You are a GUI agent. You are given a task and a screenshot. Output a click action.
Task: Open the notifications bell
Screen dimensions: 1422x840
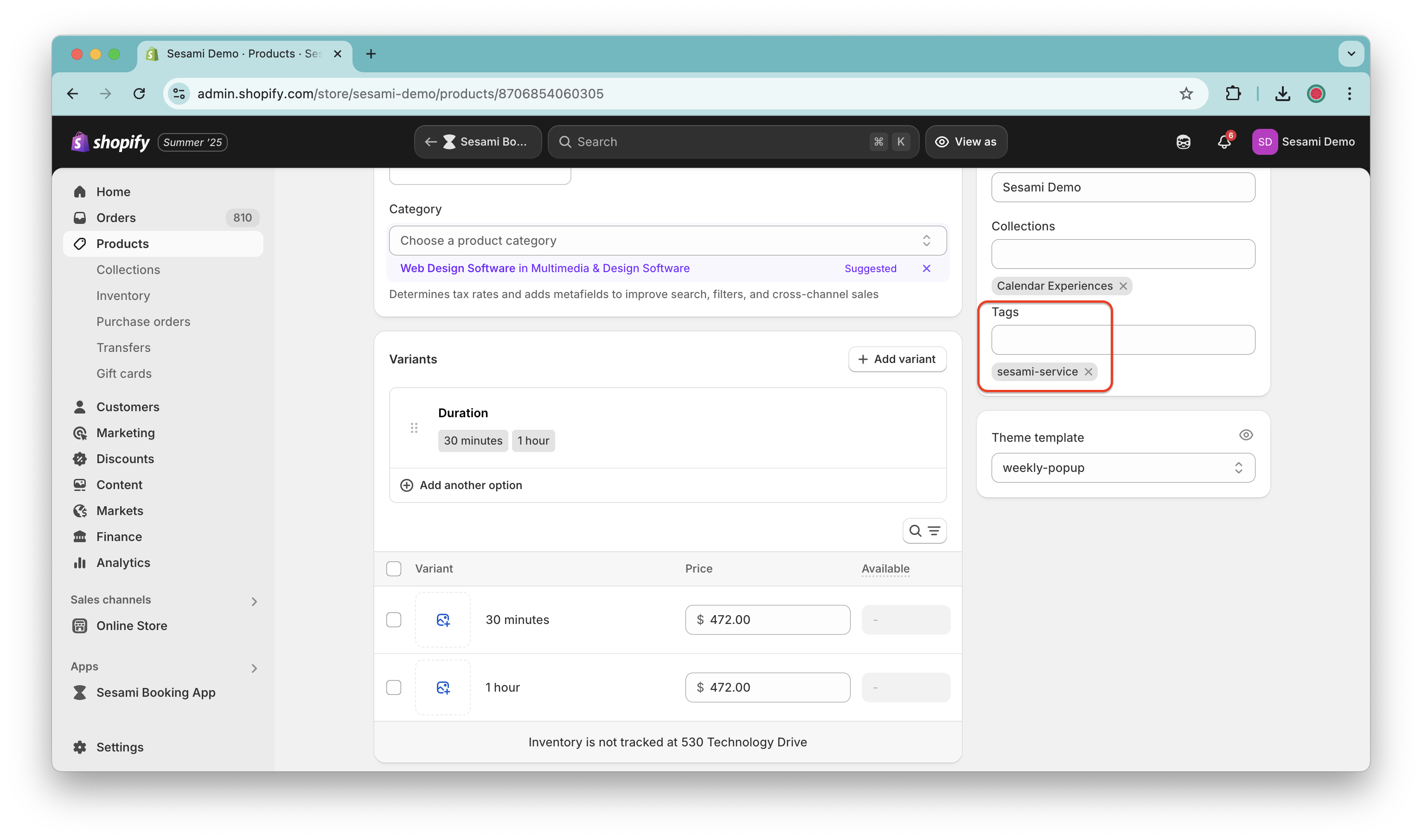click(x=1224, y=141)
